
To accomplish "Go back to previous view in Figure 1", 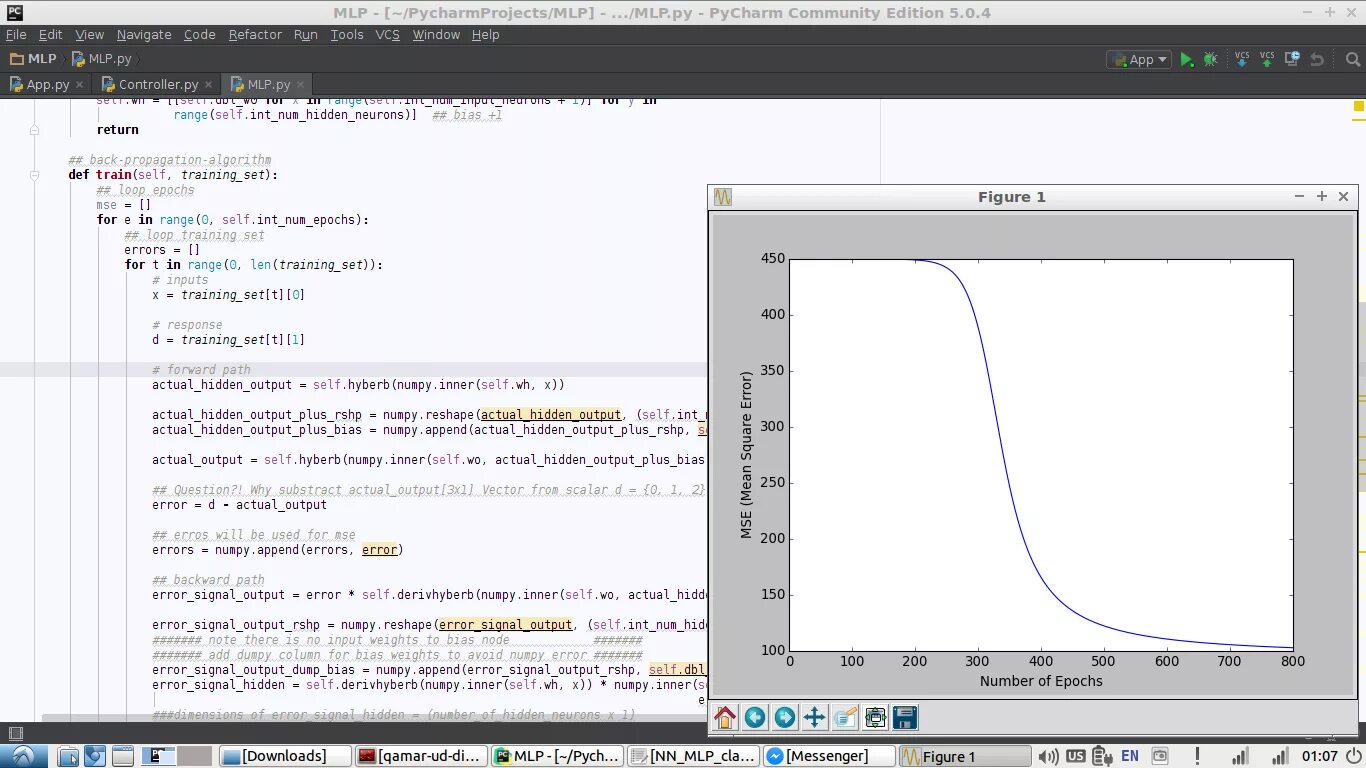I will pos(755,717).
